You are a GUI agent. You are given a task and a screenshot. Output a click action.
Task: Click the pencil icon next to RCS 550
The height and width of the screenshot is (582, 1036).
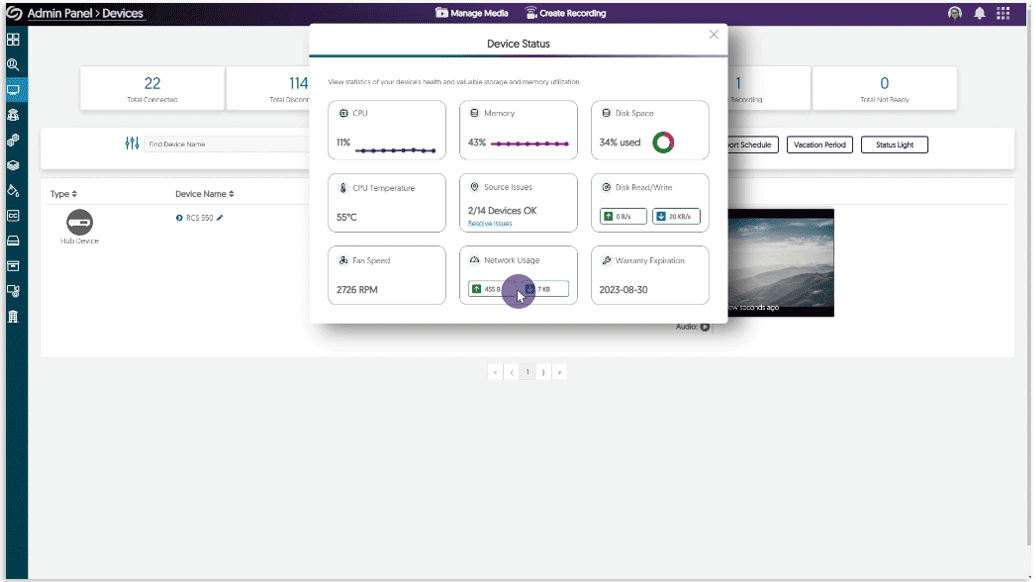pyautogui.click(x=220, y=217)
